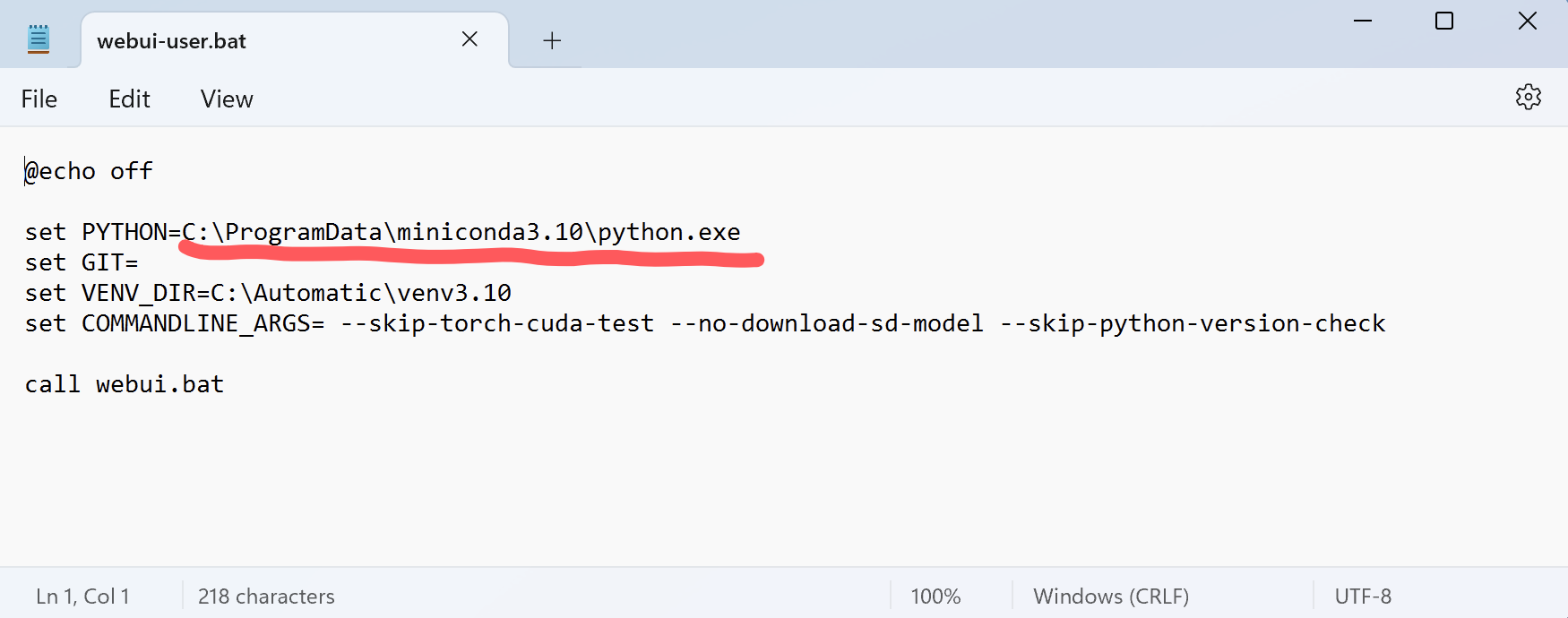This screenshot has height=618, width=1568.
Task: Add a new tab with plus icon
Action: click(x=552, y=40)
